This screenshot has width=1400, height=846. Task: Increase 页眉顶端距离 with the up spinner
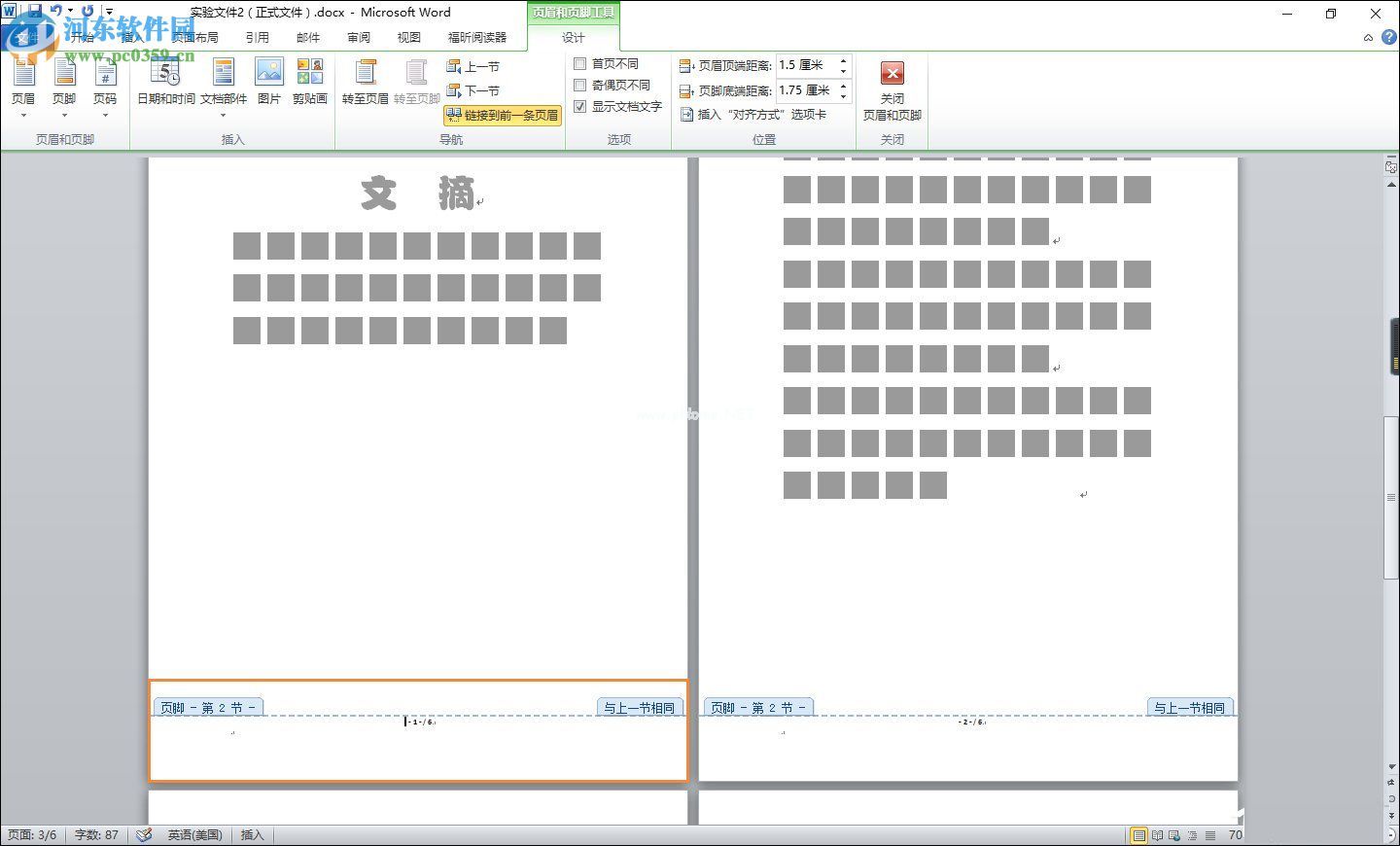843,60
